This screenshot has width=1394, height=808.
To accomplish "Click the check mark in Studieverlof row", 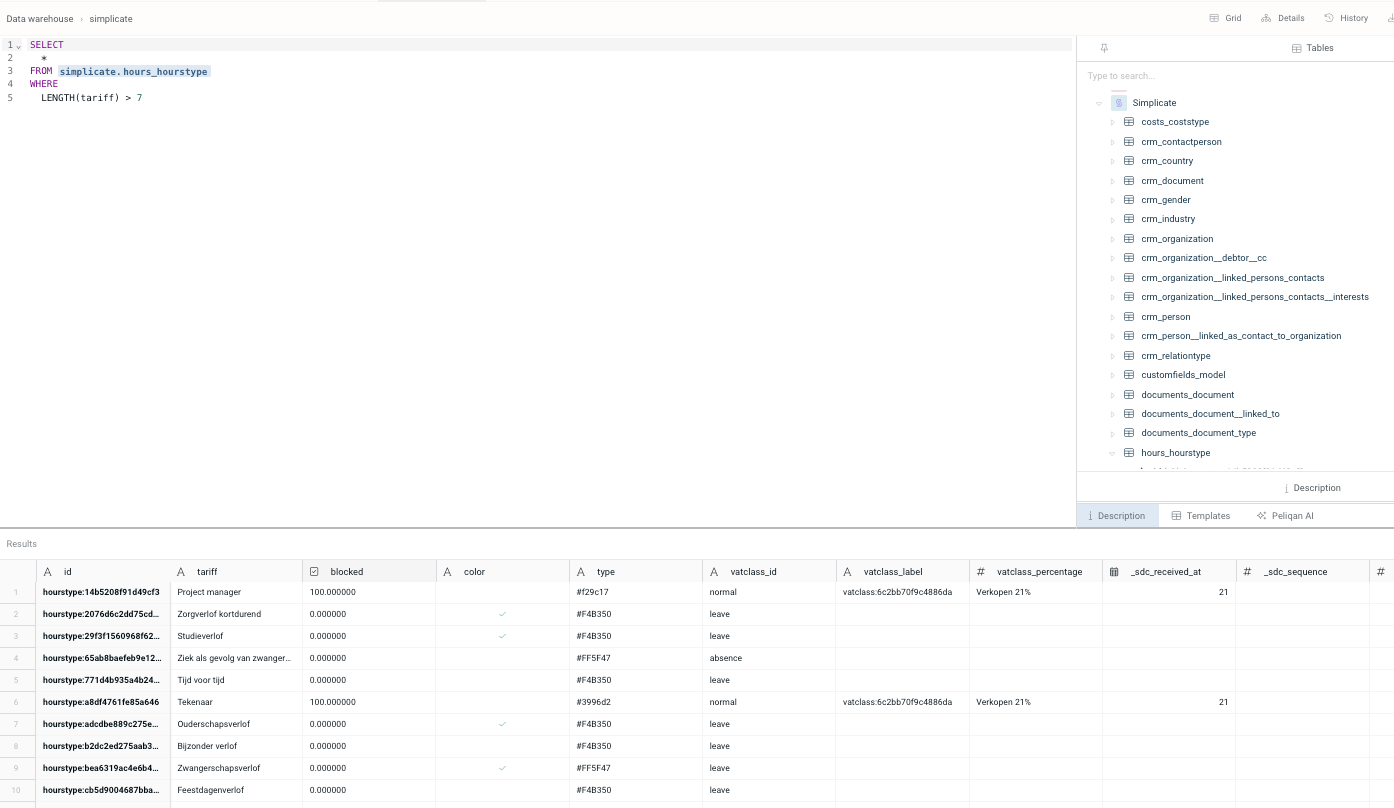I will [x=502, y=636].
